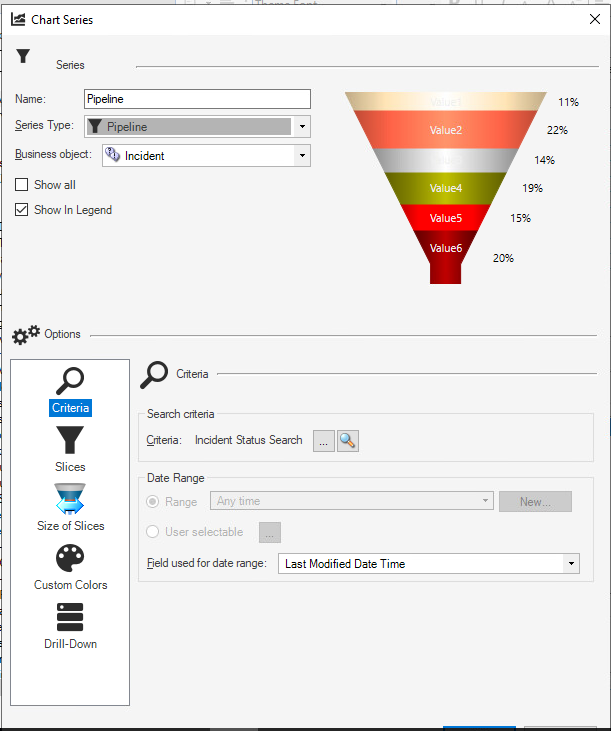Open Size of Slices option
Viewport: 611px width, 731px height.
click(70, 499)
